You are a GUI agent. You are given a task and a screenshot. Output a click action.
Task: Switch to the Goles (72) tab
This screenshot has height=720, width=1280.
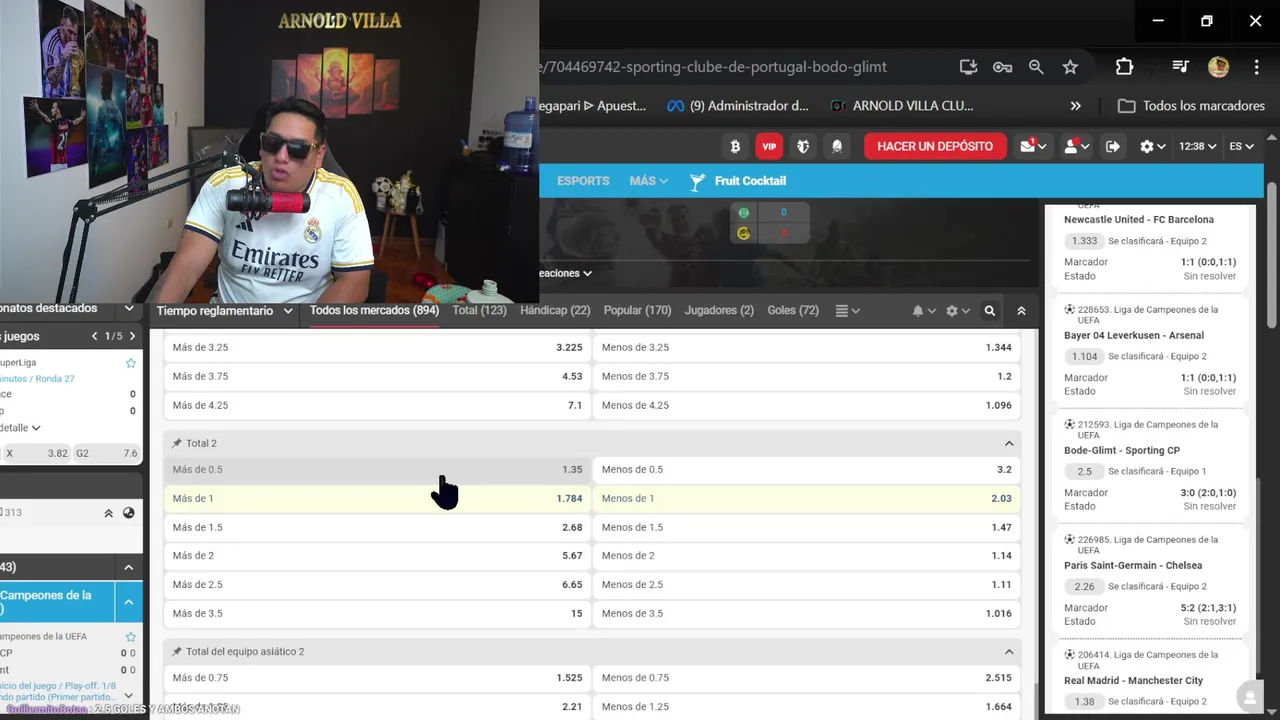[x=793, y=311]
